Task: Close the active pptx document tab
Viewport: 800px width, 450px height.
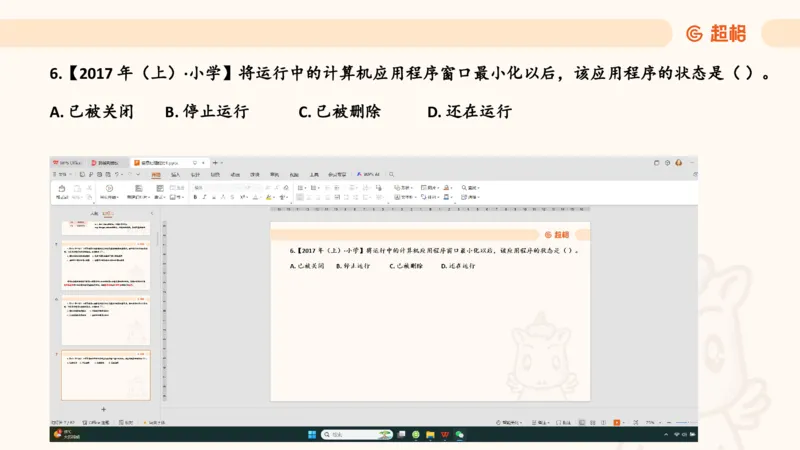Action: coord(203,163)
